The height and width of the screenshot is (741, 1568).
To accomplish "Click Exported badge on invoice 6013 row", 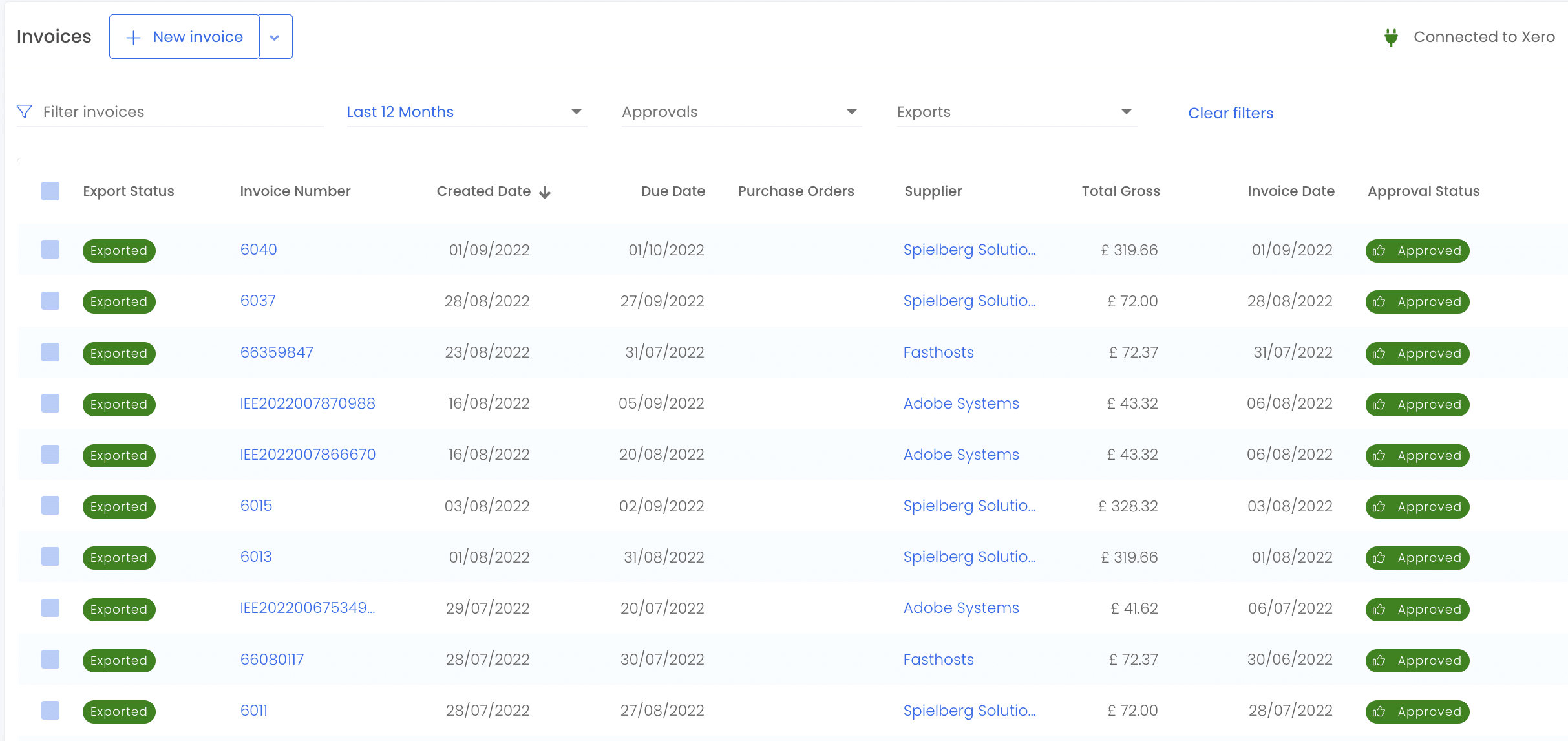I will 119,558.
